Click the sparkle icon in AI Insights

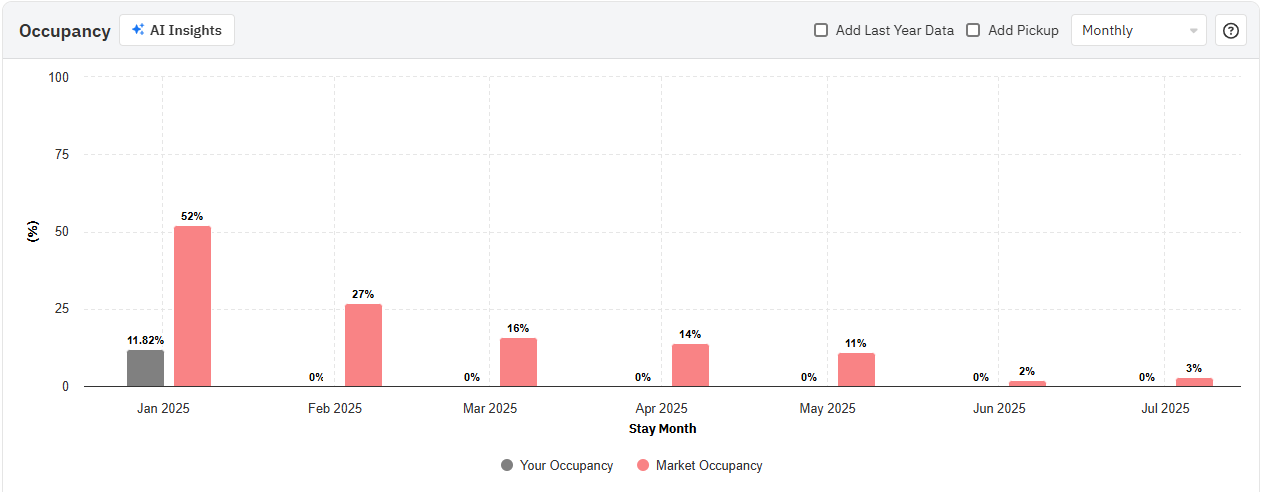point(138,30)
